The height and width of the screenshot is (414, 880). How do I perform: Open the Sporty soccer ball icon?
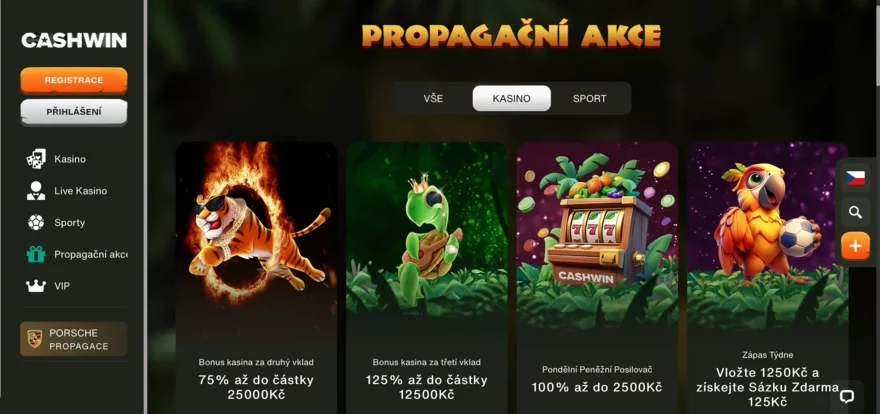click(x=36, y=222)
